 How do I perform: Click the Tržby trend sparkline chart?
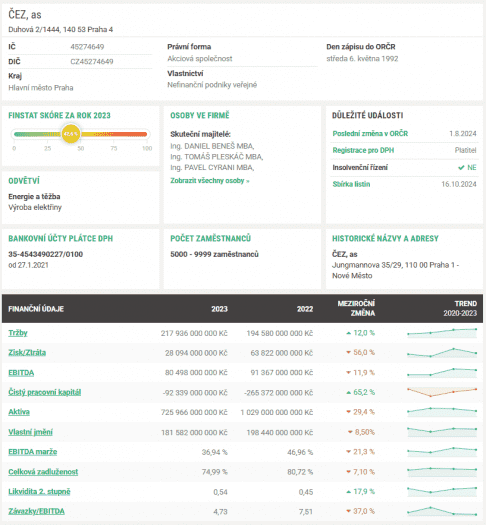[442, 333]
